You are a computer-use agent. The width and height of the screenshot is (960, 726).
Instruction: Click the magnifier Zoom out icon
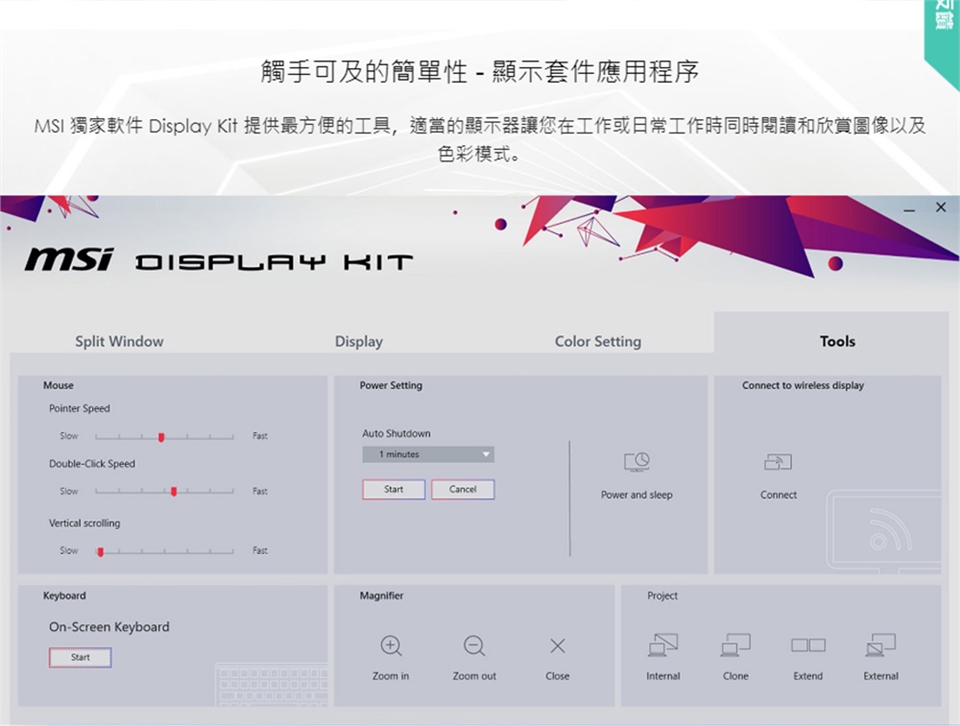point(474,646)
